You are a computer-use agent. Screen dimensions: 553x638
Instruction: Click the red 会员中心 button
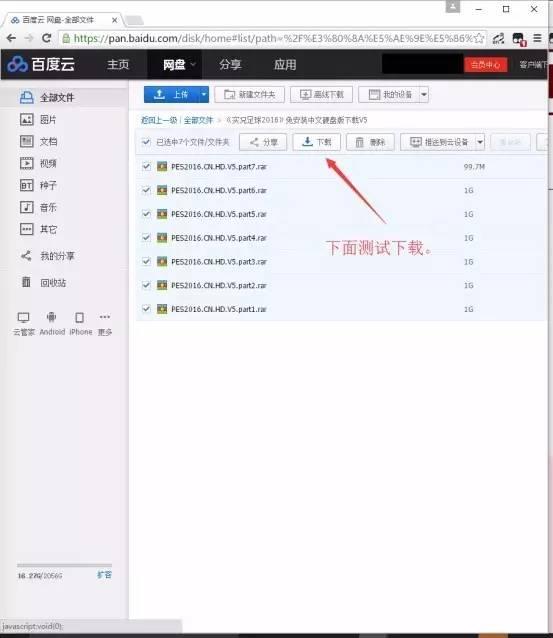click(485, 64)
